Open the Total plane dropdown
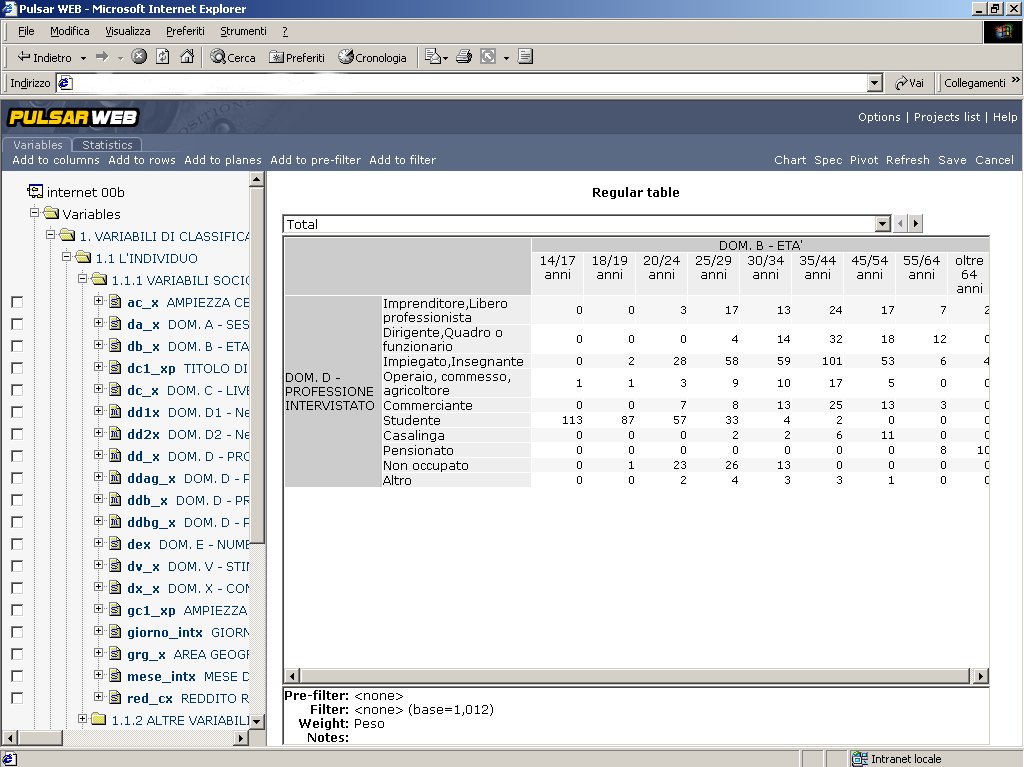Image resolution: width=1024 pixels, height=767 pixels. pos(882,224)
